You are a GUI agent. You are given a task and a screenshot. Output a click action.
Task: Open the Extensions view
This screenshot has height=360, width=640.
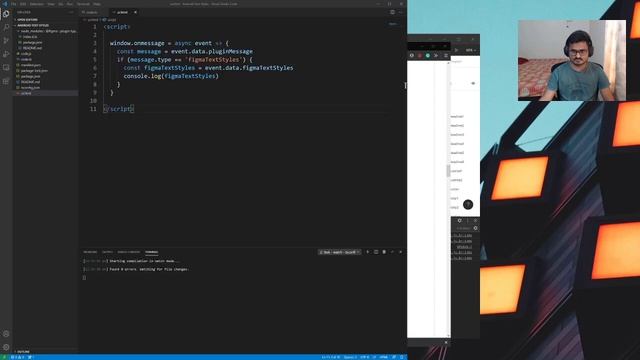click(x=6, y=81)
